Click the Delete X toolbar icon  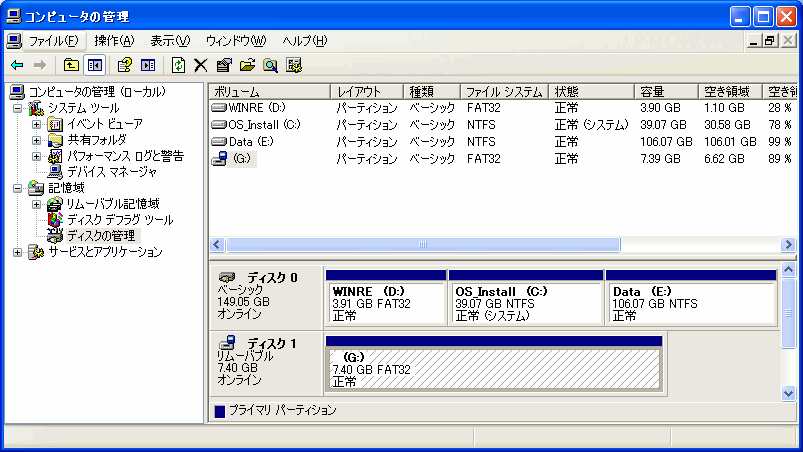(x=201, y=65)
